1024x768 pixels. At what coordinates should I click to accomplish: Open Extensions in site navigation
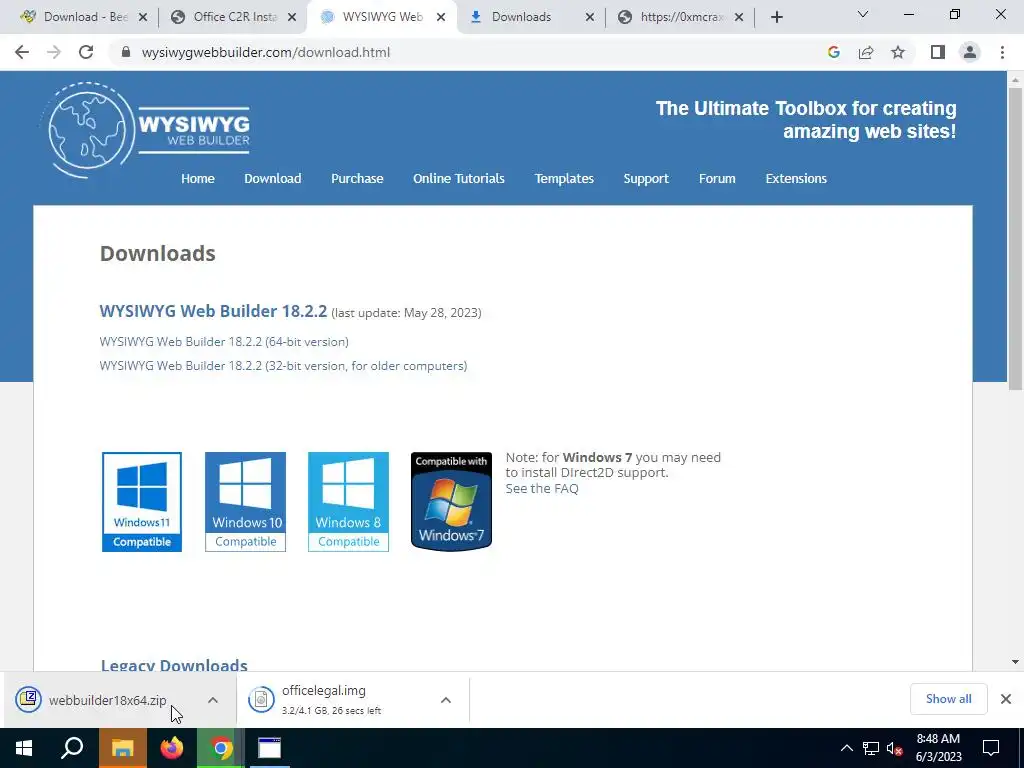pyautogui.click(x=796, y=178)
